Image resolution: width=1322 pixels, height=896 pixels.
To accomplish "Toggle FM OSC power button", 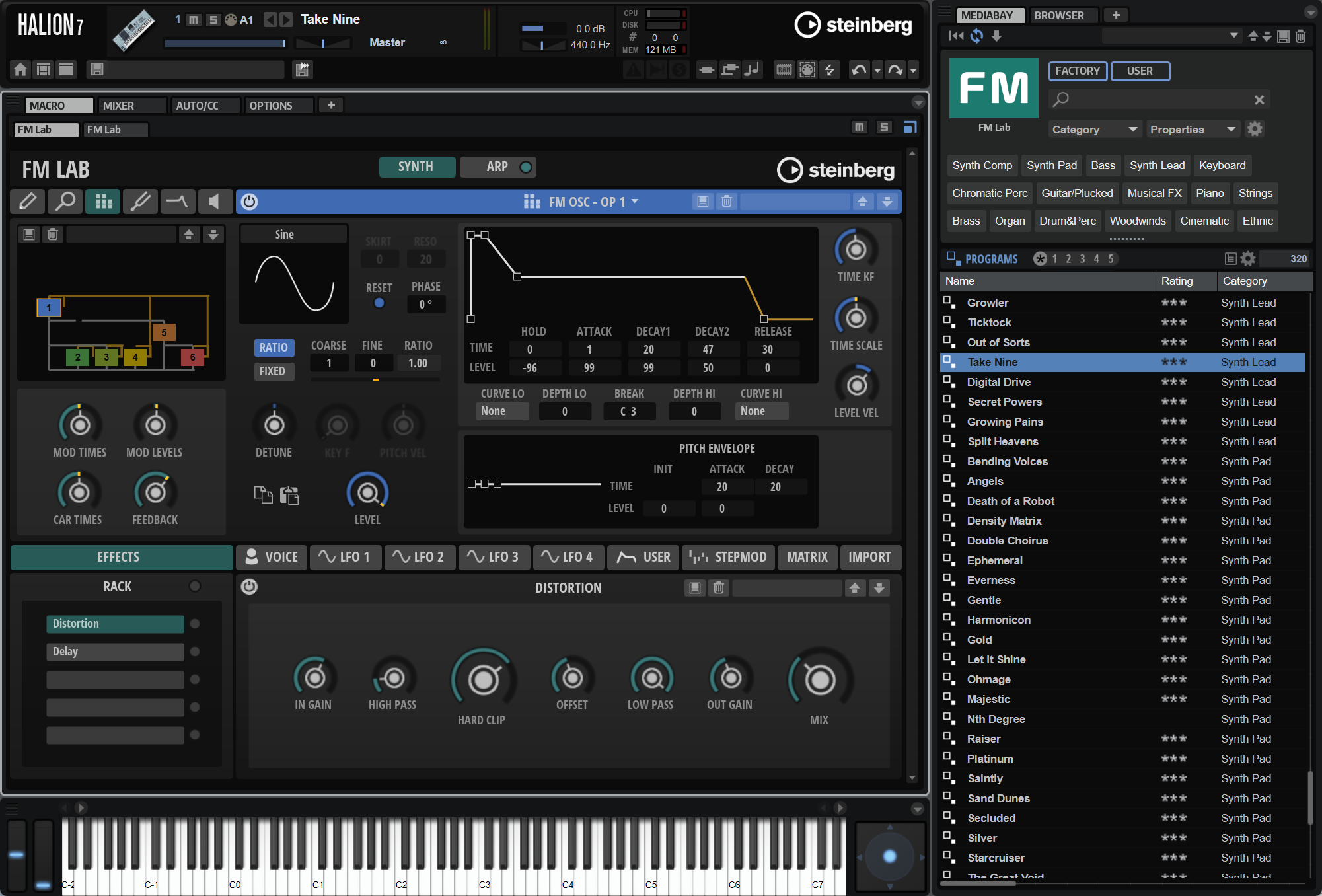I will (x=249, y=202).
